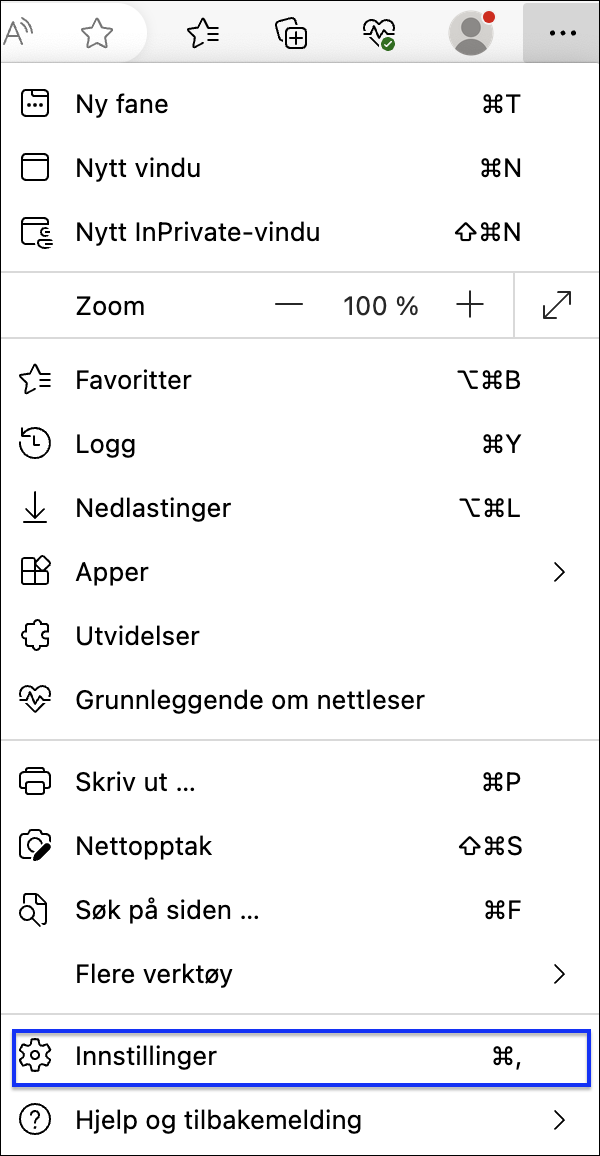The image size is (600, 1156).
Task: Open Innstillinger from the menu
Action: [x=146, y=1056]
